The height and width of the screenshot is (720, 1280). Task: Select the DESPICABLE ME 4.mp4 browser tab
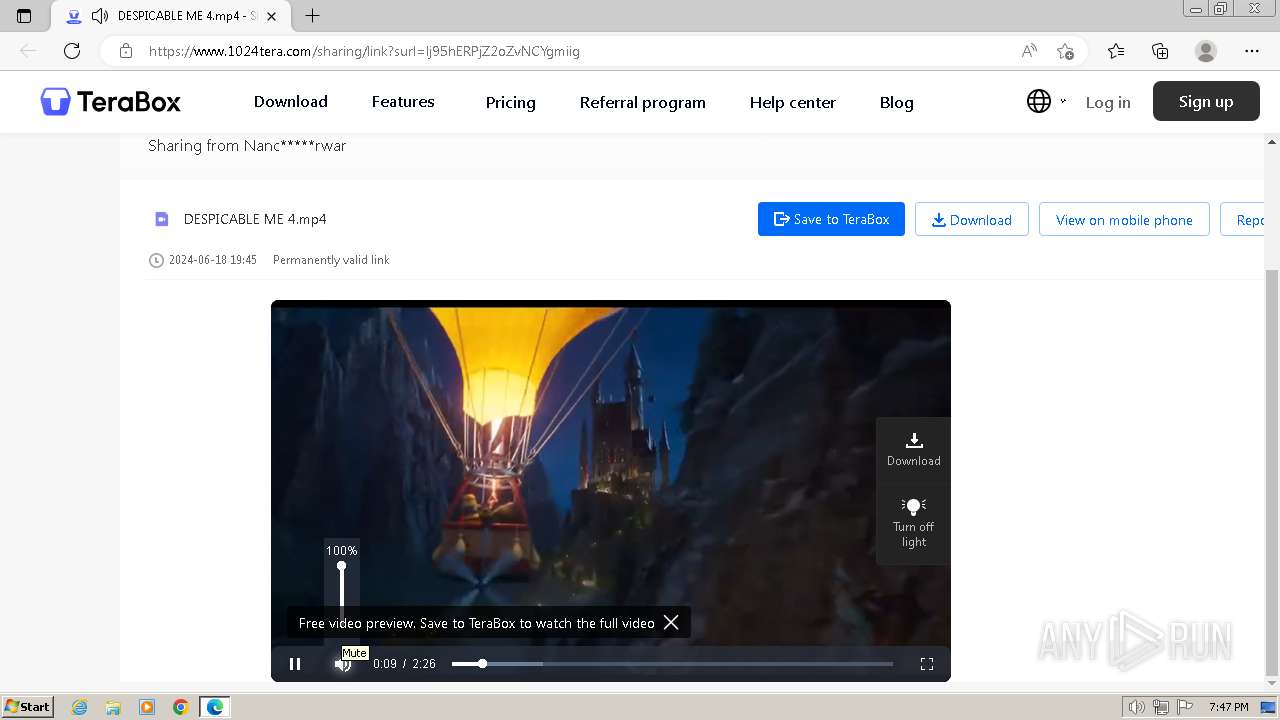(x=172, y=16)
